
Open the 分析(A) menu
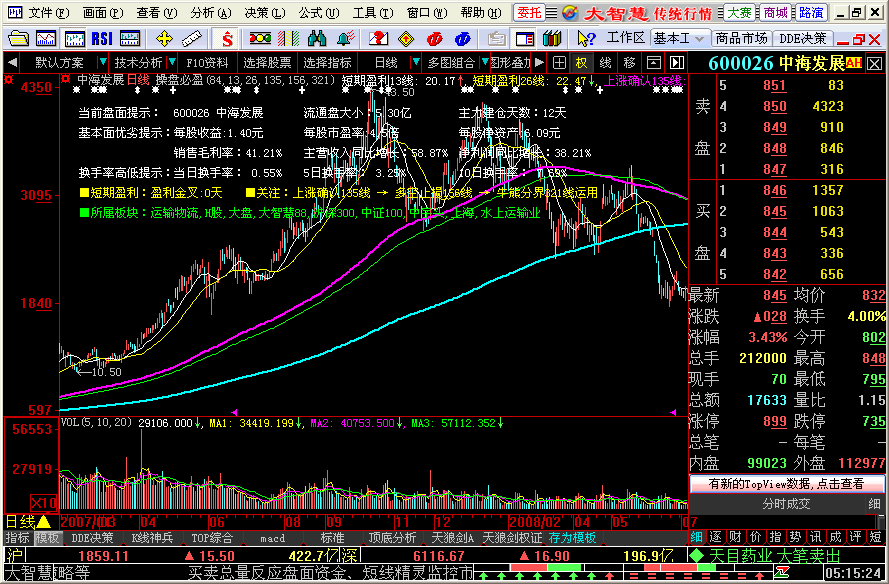coord(211,12)
